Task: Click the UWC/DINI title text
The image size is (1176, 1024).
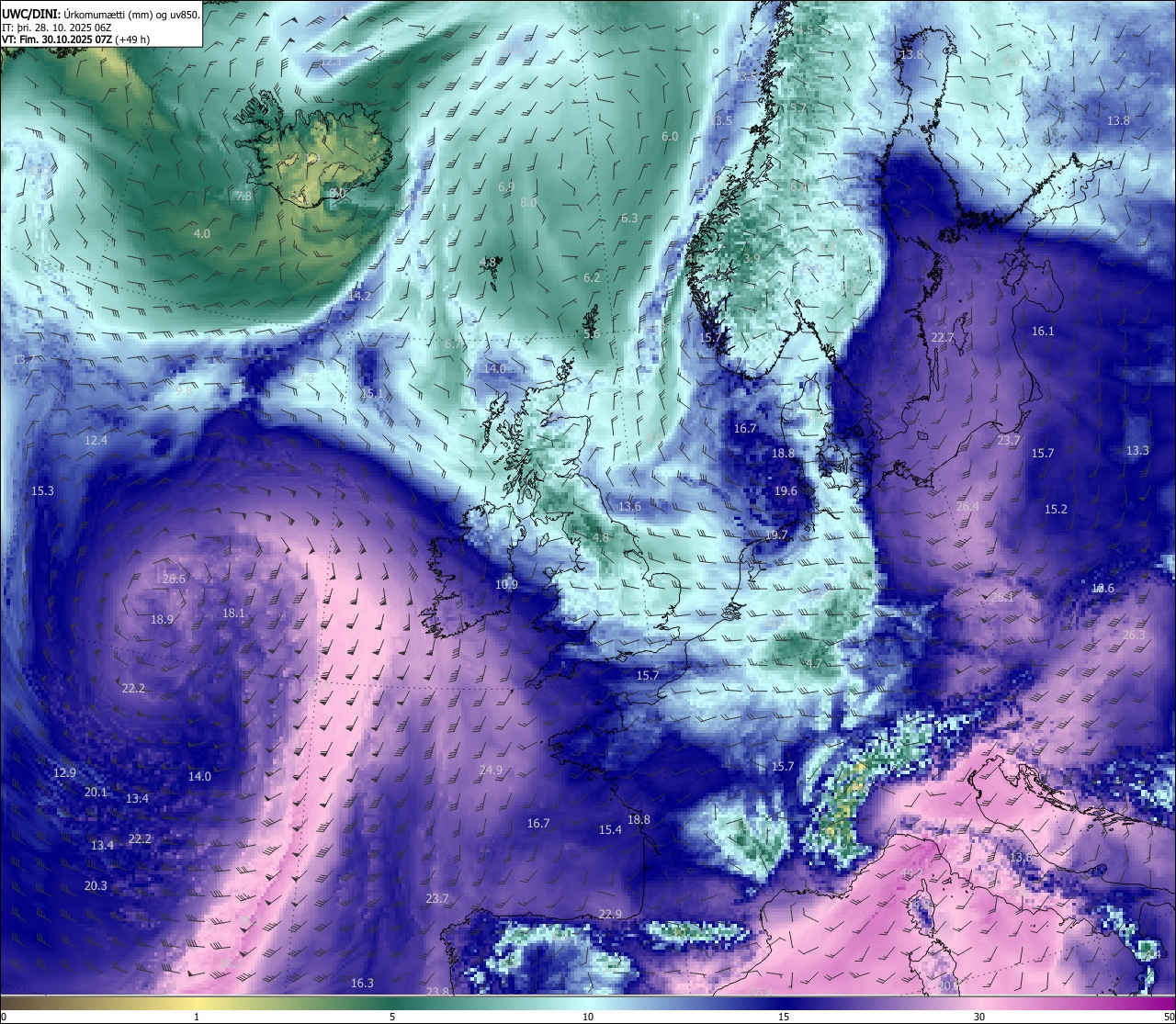Action: click(31, 14)
